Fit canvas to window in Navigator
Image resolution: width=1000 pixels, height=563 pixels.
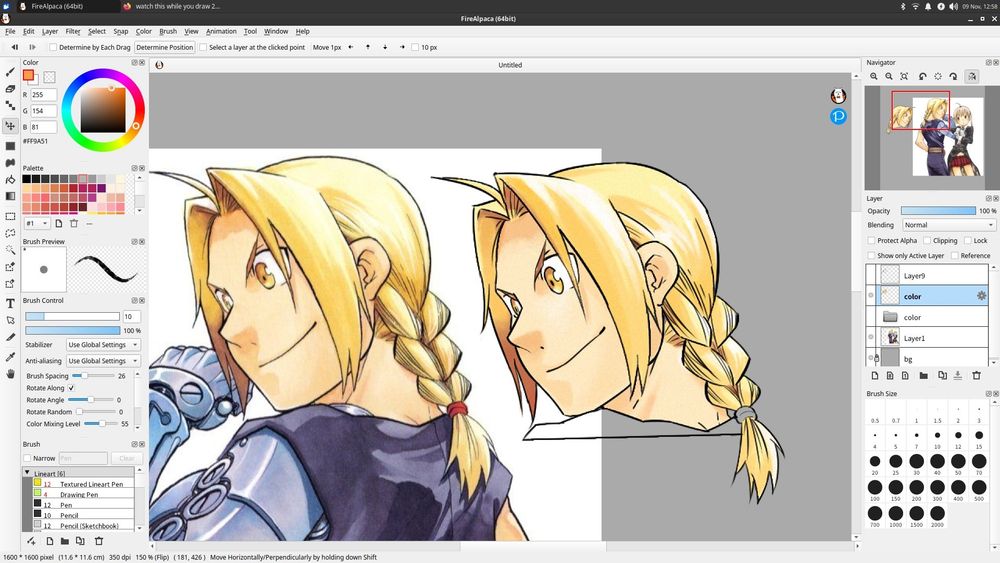tap(904, 76)
